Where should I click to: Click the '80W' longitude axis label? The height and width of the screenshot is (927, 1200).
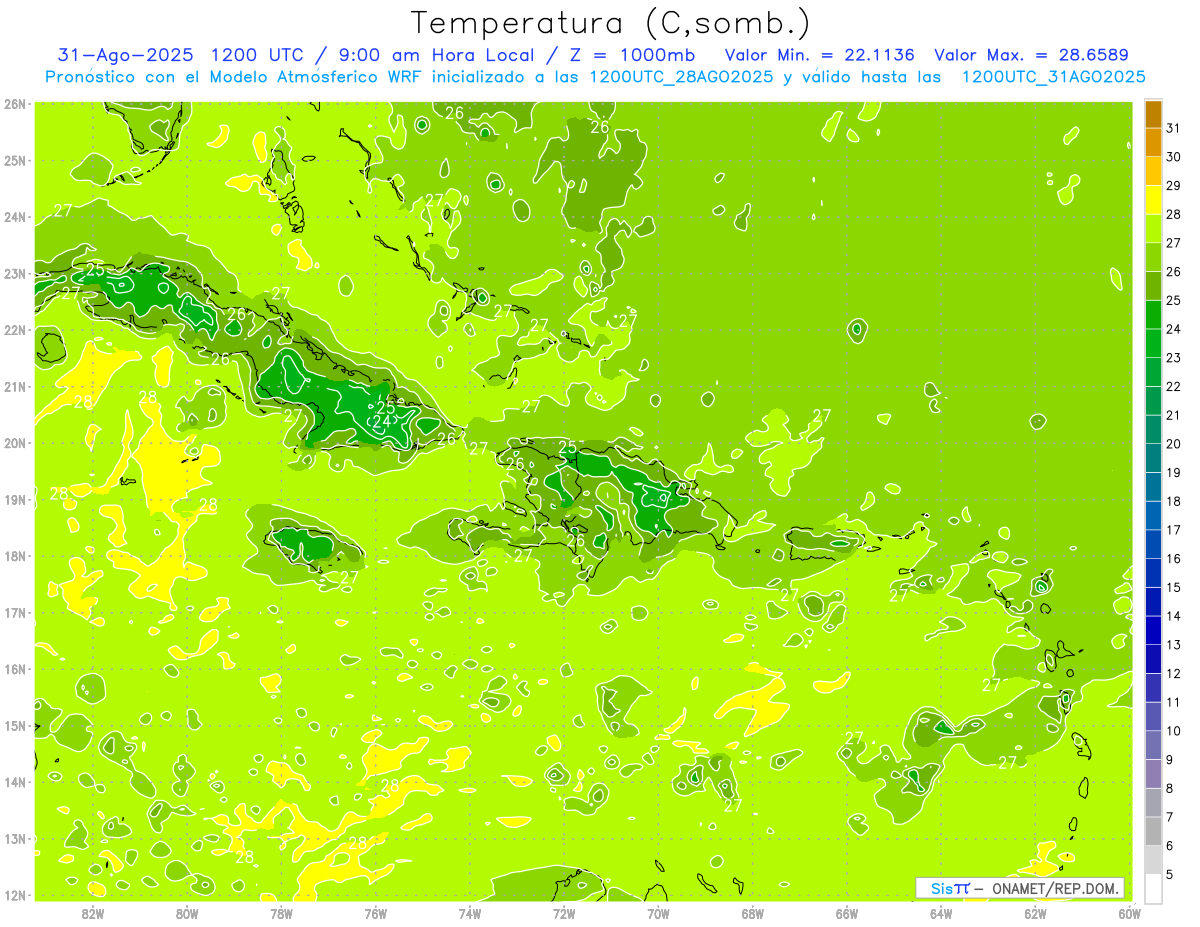tap(187, 914)
